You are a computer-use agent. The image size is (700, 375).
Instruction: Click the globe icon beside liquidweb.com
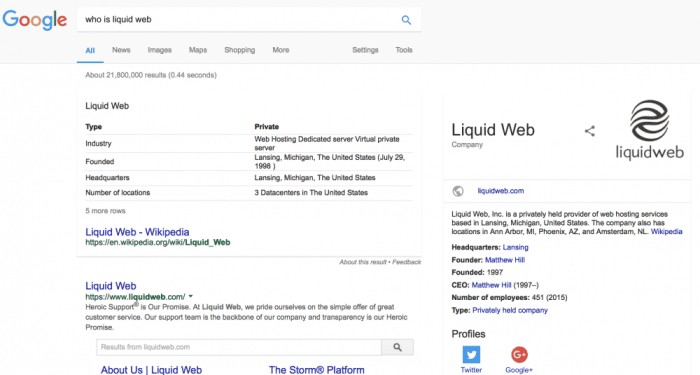coord(458,191)
